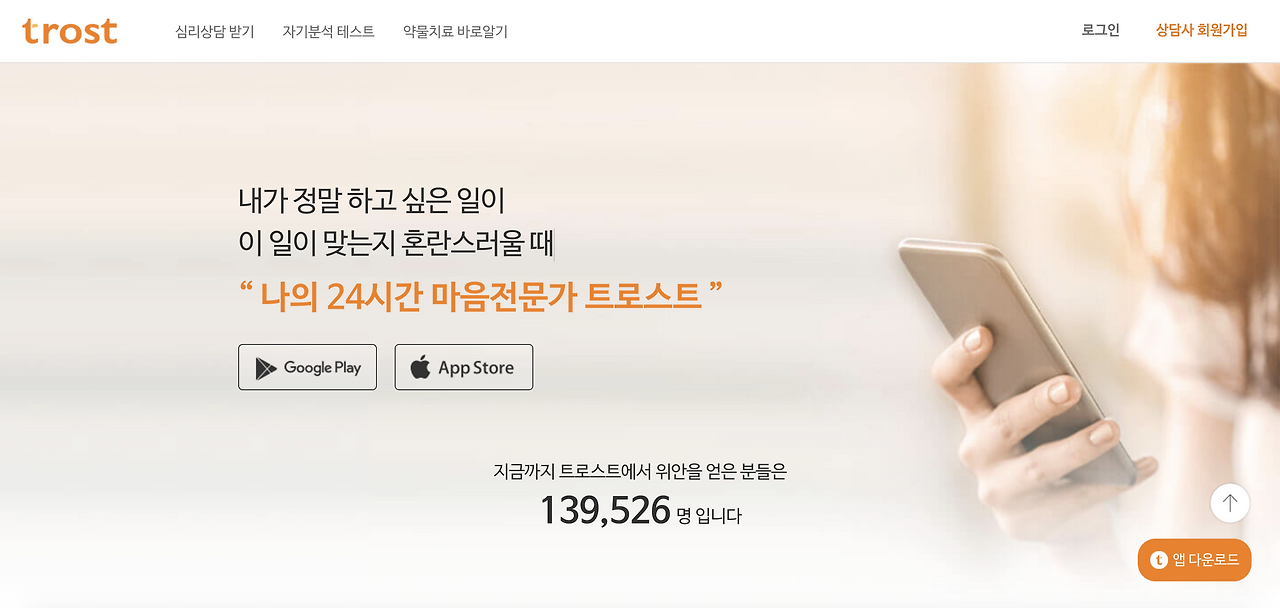This screenshot has width=1280, height=608.
Task: Click the Google Play download button
Action: pos(307,367)
